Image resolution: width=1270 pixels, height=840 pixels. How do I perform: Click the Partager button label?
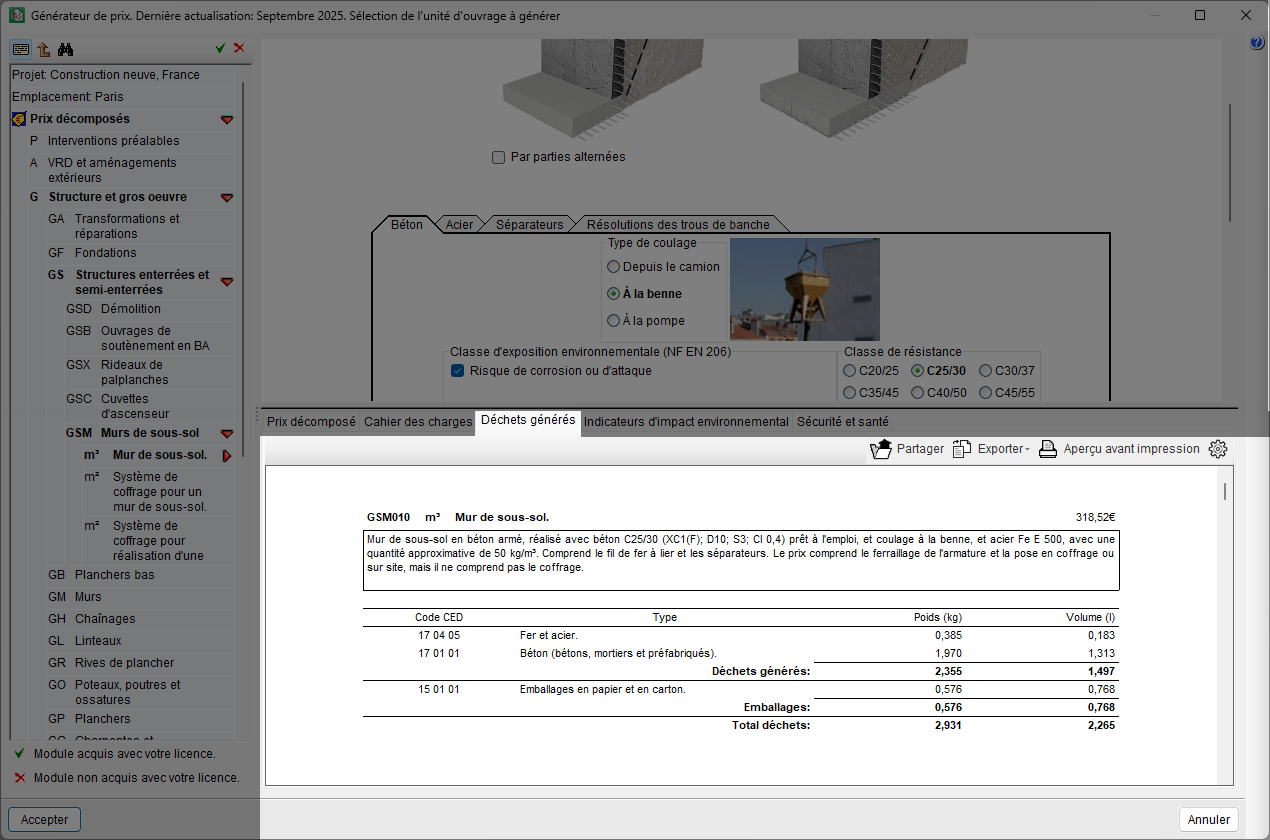click(920, 449)
